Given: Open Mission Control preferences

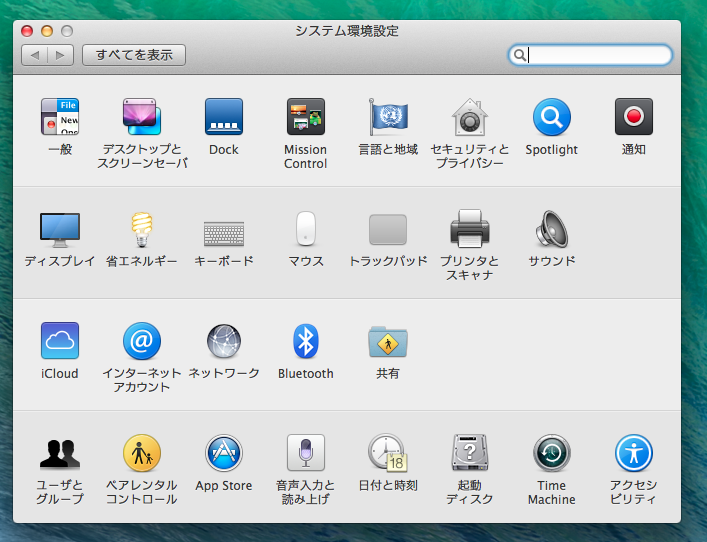Looking at the screenshot, I should 306,117.
